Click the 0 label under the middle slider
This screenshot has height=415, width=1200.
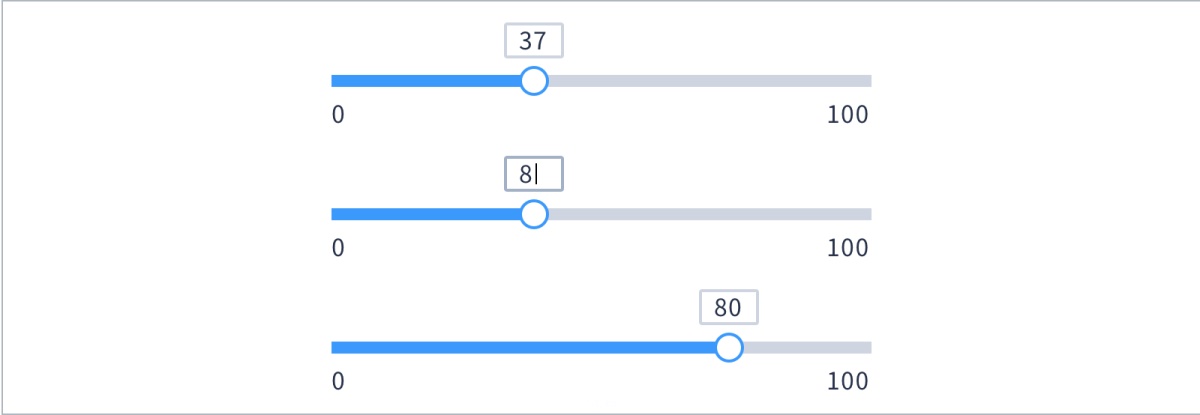click(x=338, y=248)
